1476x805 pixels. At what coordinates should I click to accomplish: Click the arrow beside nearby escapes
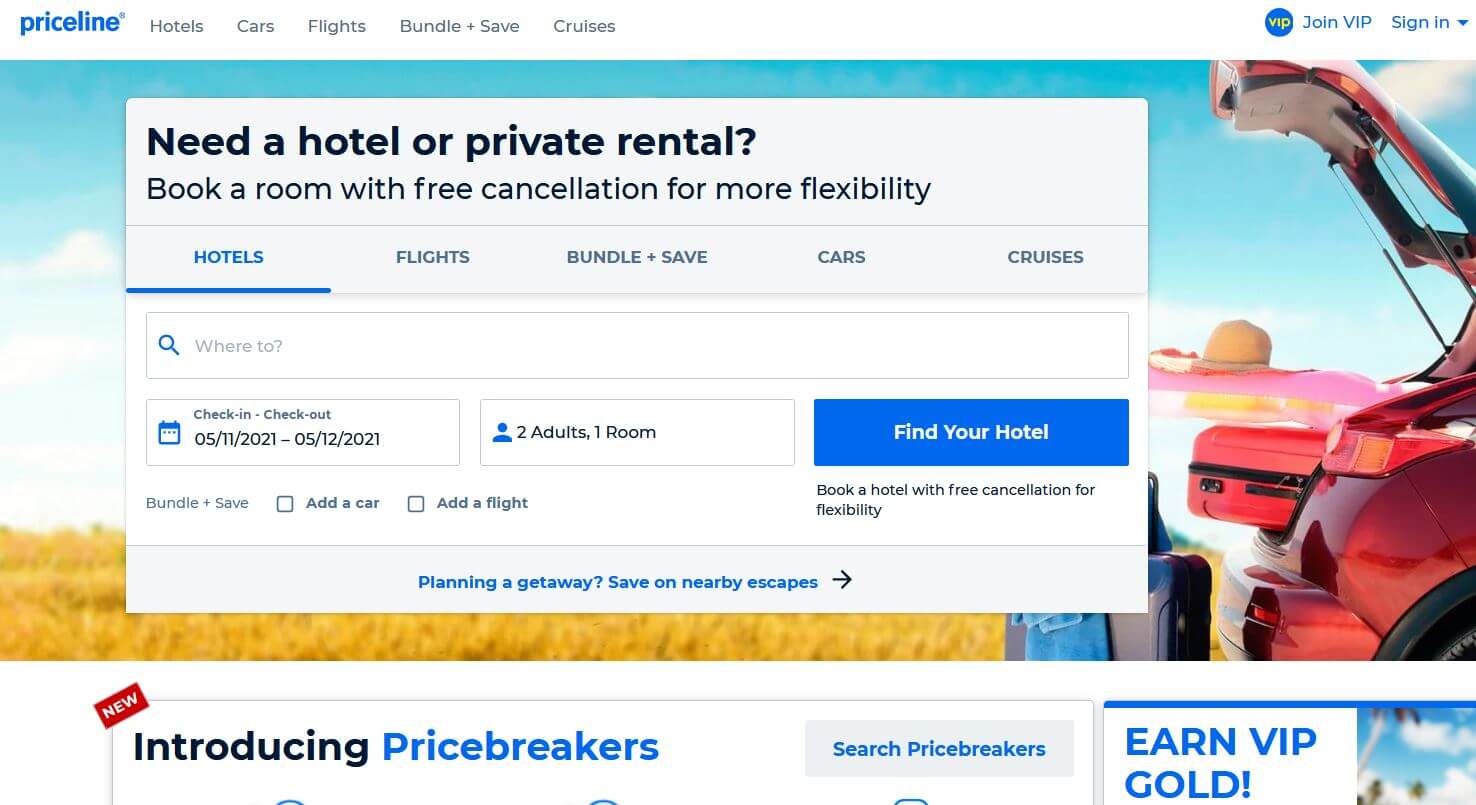(x=843, y=580)
